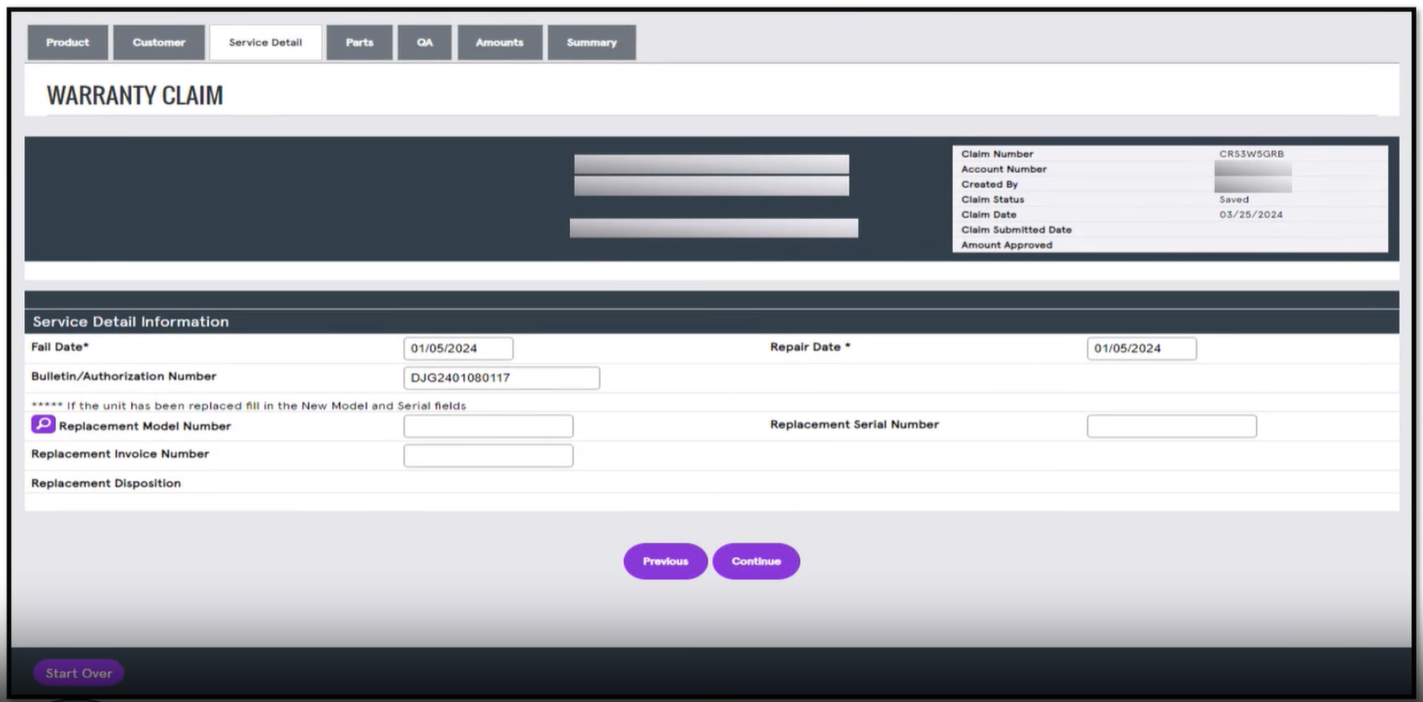Stay on the Service Detail tab
The height and width of the screenshot is (702, 1423).
(x=265, y=42)
